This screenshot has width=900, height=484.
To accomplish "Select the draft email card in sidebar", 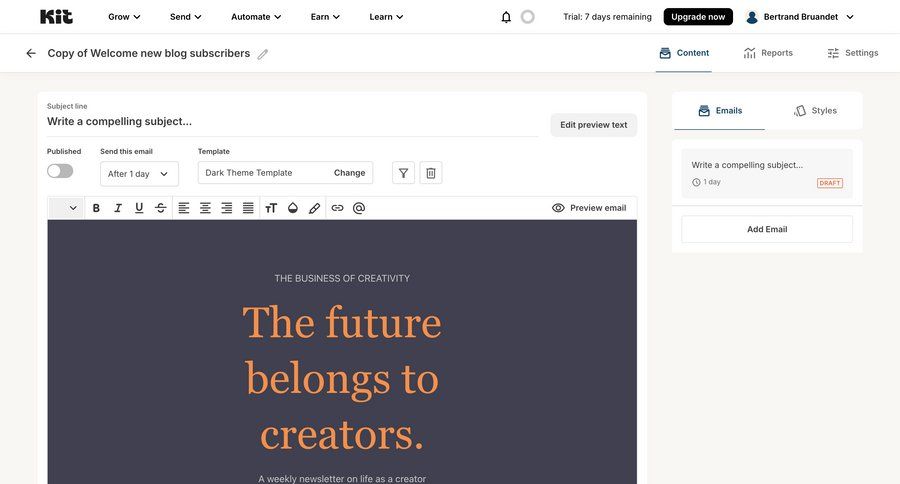I will (x=767, y=173).
